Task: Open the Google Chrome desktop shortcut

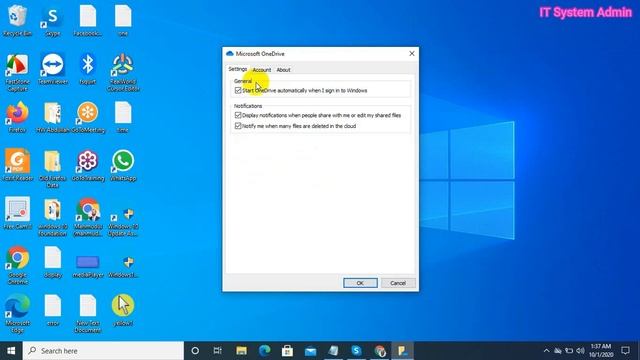Action: pyautogui.click(x=17, y=264)
